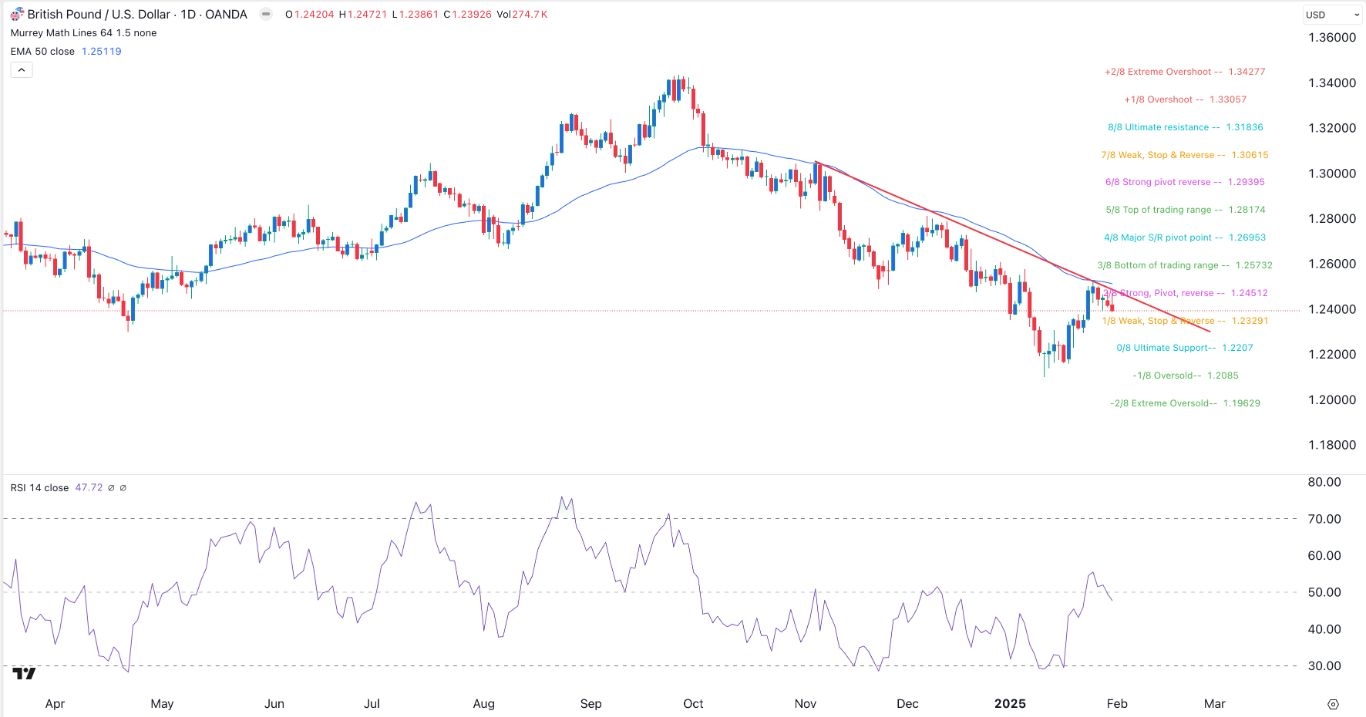
Task: Click the dashed 70 level in the RSI pane
Action: (400, 518)
